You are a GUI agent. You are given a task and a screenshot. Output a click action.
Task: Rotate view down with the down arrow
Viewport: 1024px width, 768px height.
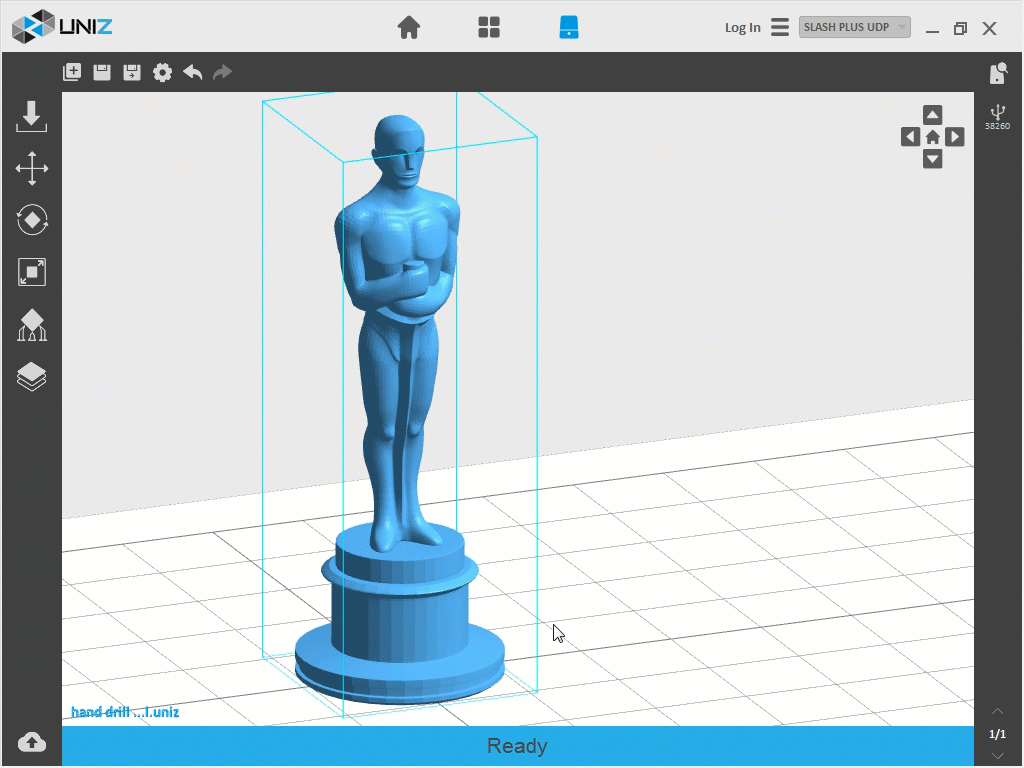click(933, 159)
